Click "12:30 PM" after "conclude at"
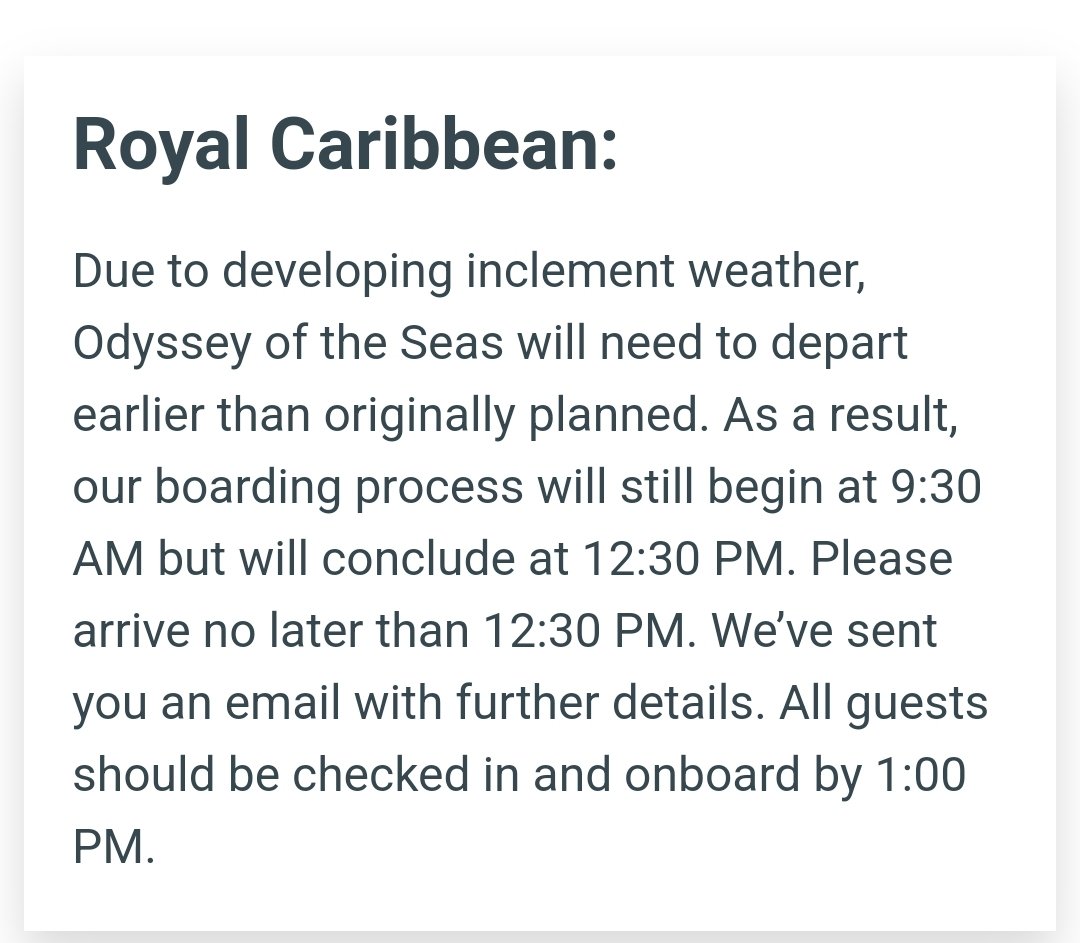This screenshot has width=1080, height=943. [x=683, y=559]
